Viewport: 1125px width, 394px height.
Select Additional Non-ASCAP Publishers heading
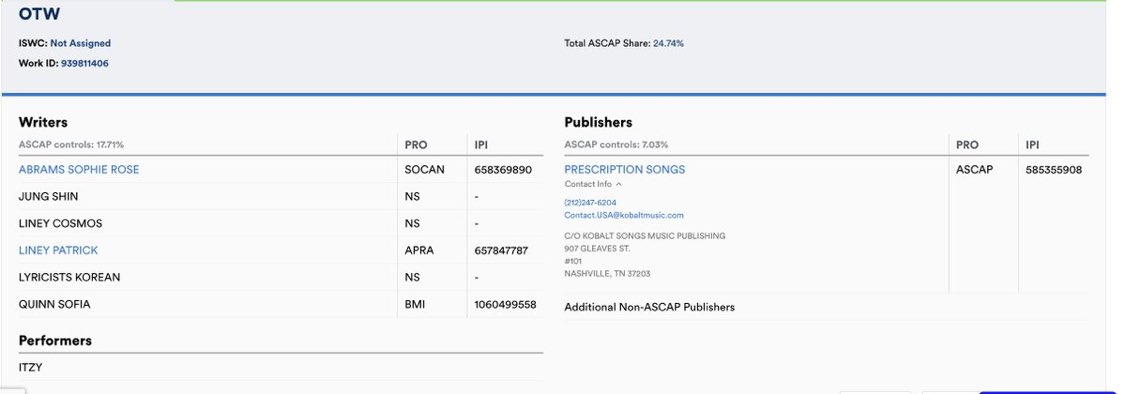pos(649,307)
